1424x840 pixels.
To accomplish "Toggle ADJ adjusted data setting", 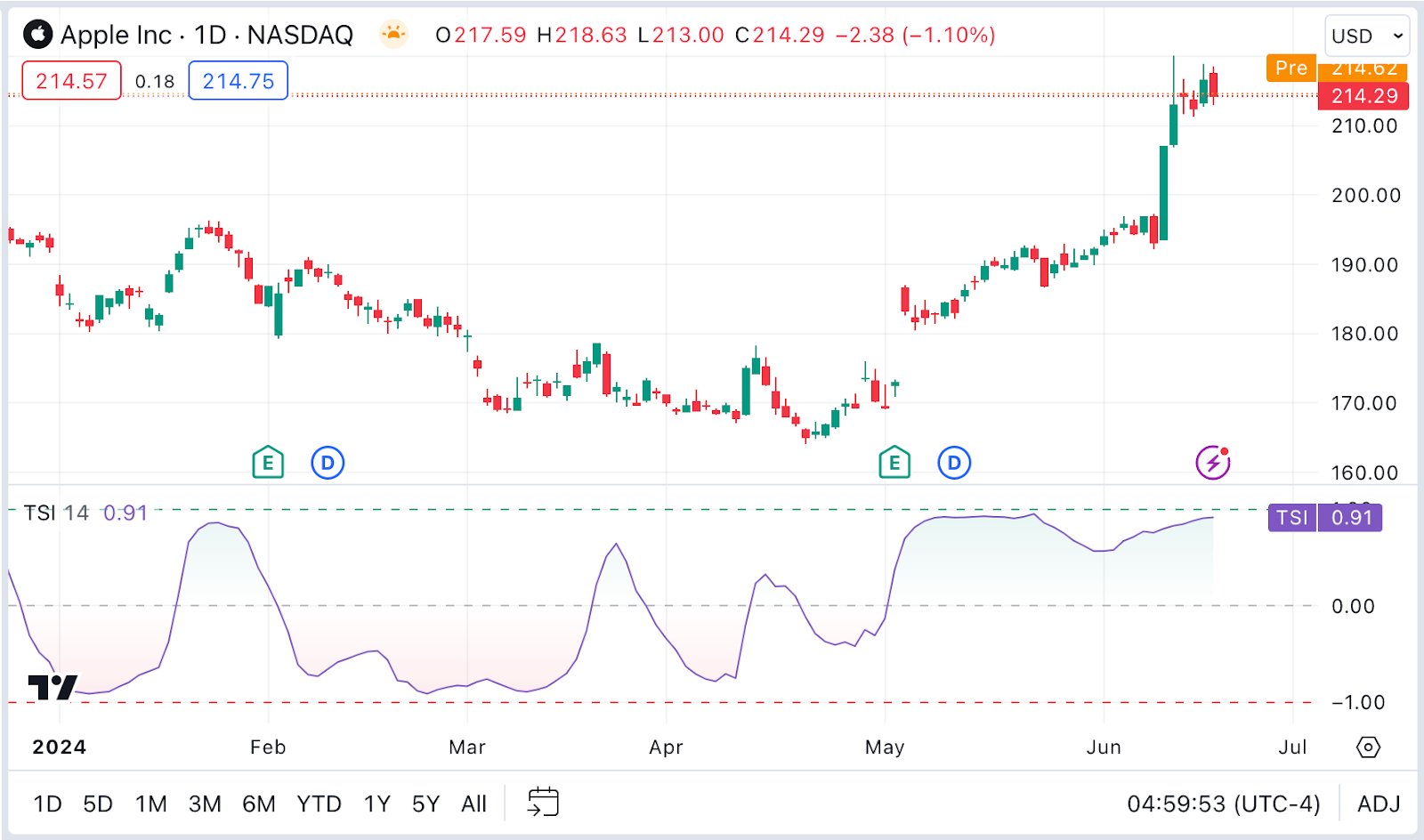I will point(1378,804).
